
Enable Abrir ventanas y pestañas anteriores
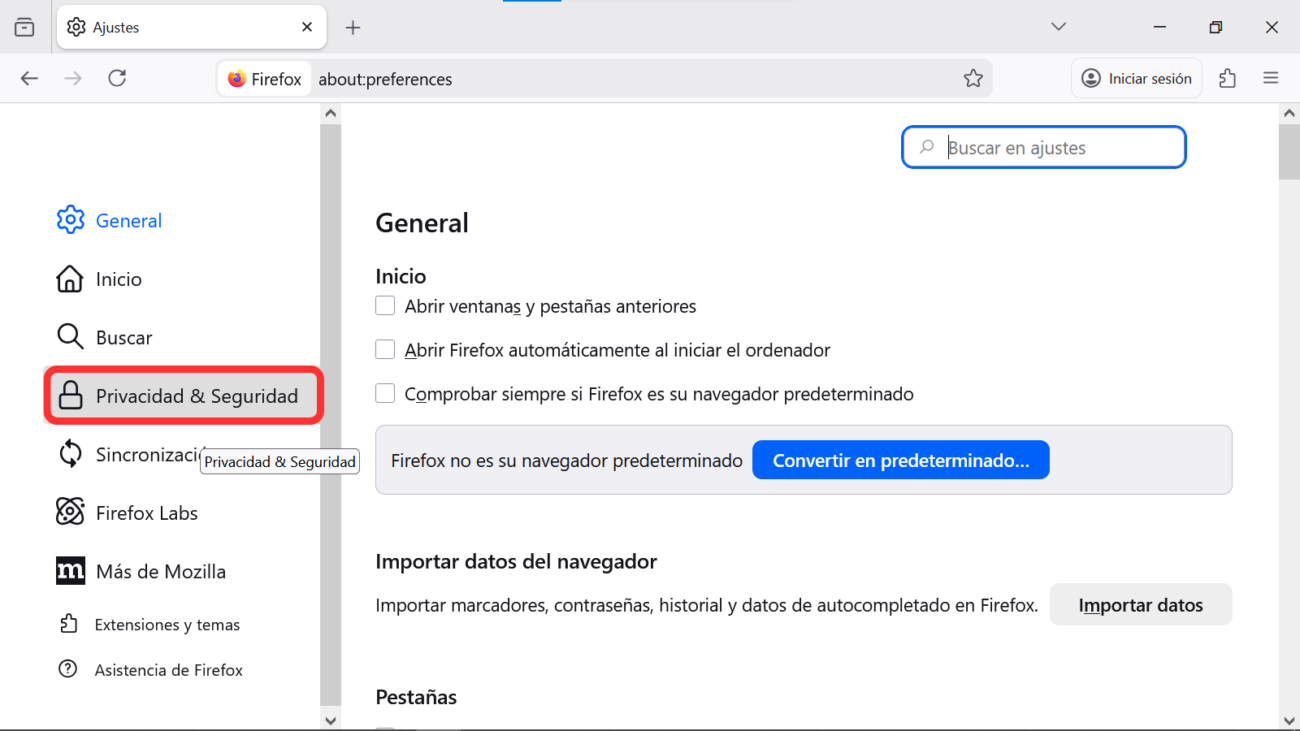tap(385, 306)
